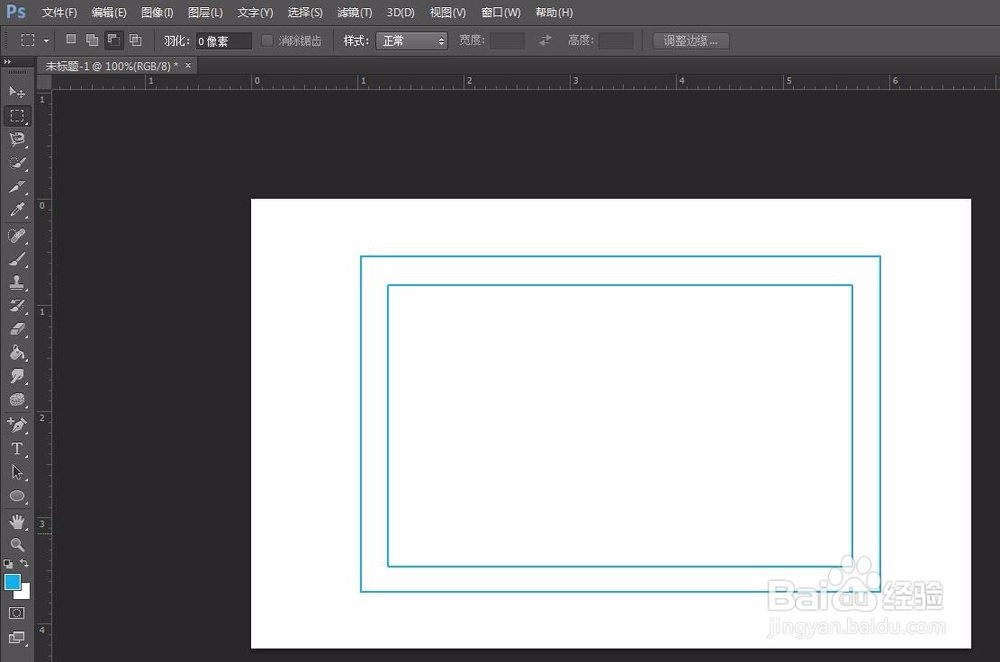Choose Add to selection mode
The width and height of the screenshot is (1000, 662).
(92, 40)
